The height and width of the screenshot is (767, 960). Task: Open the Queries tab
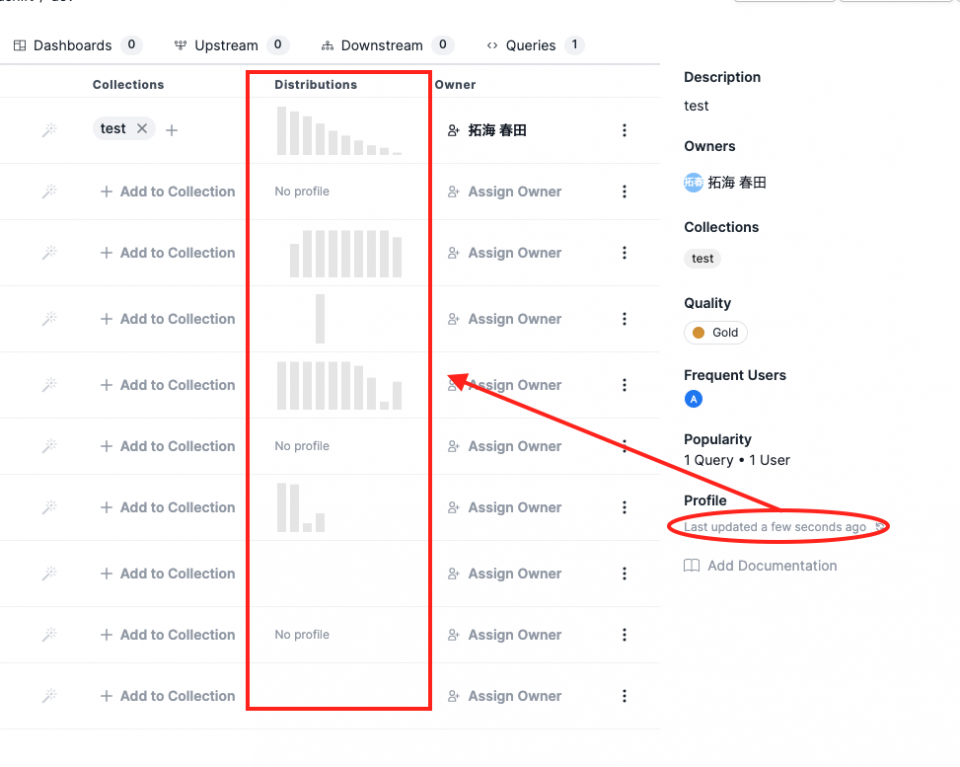point(534,45)
